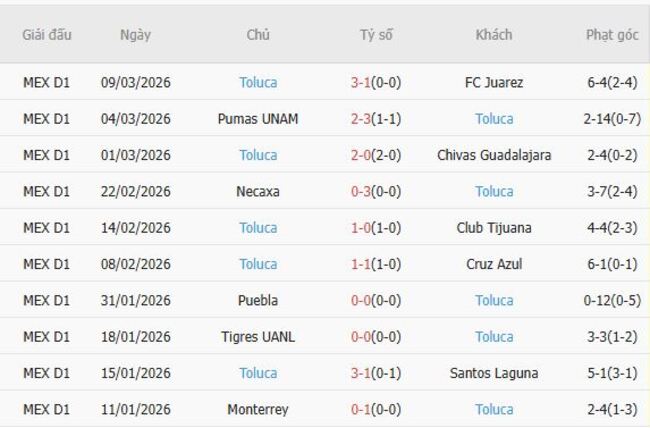
Task: Open Toluca link in 09/03/2026 row
Action: tap(258, 83)
